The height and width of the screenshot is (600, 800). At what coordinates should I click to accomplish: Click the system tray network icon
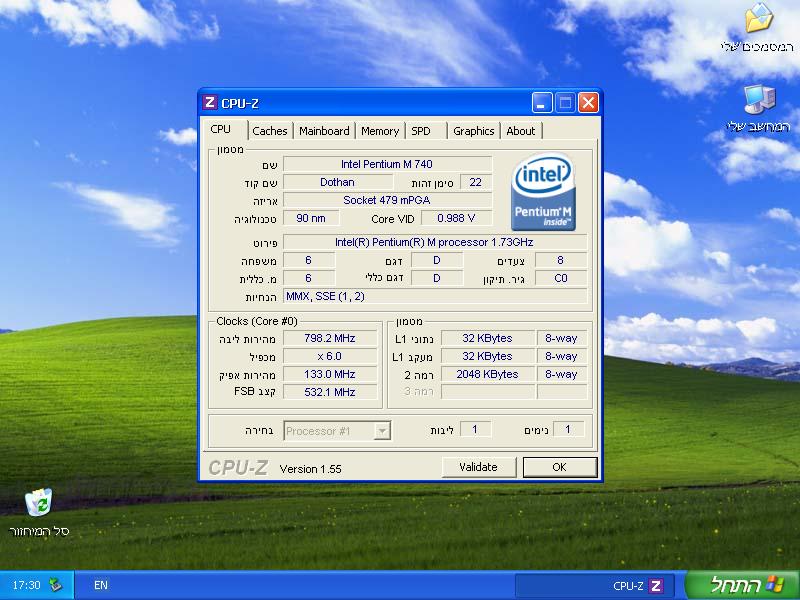click(x=56, y=585)
